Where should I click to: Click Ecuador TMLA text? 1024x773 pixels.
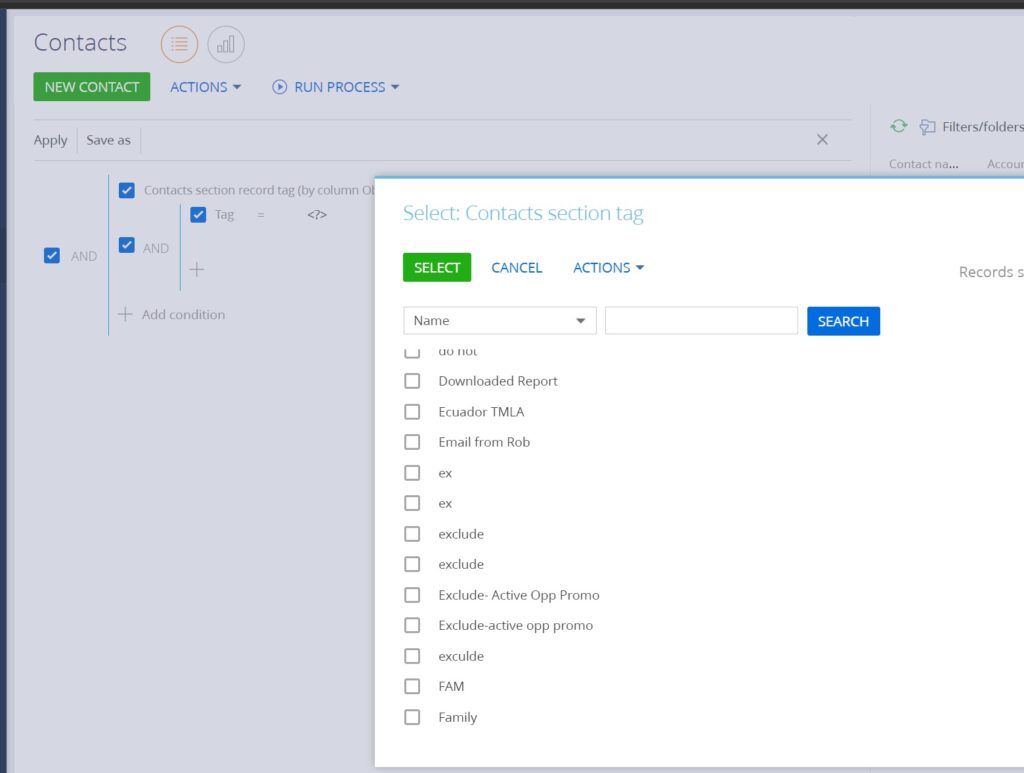point(481,411)
